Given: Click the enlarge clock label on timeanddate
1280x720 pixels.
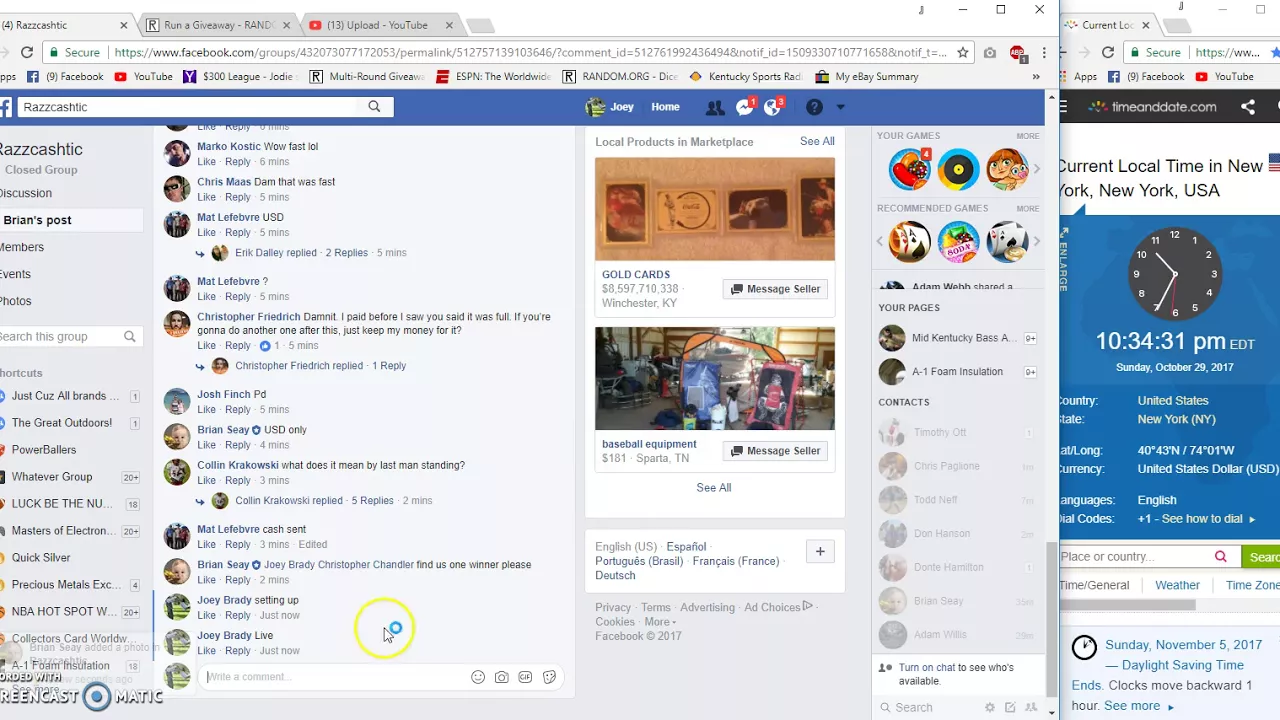Looking at the screenshot, I should pyautogui.click(x=1063, y=259).
